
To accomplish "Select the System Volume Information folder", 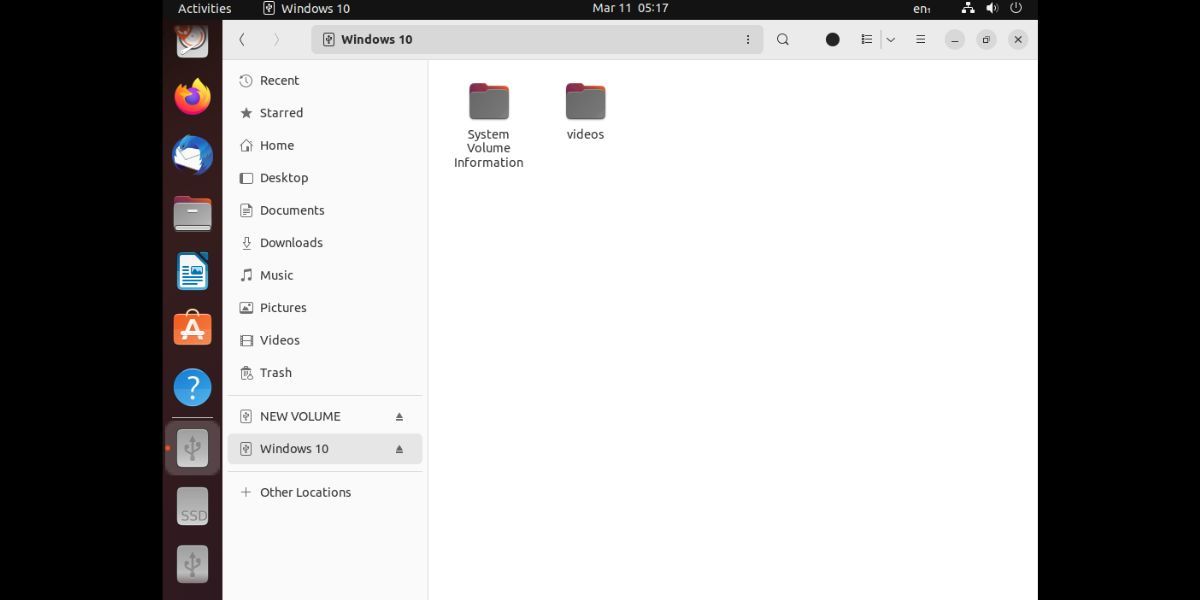I will [x=489, y=126].
